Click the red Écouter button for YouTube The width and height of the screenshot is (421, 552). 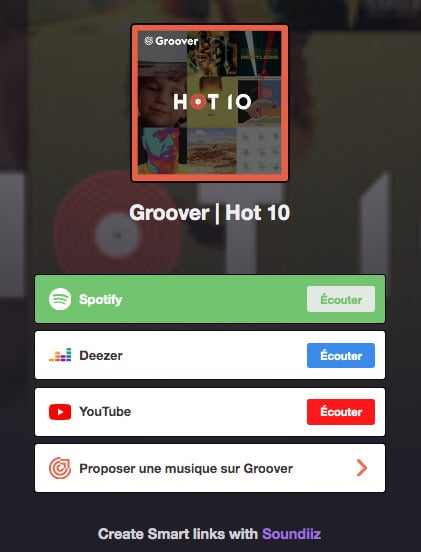(x=341, y=412)
